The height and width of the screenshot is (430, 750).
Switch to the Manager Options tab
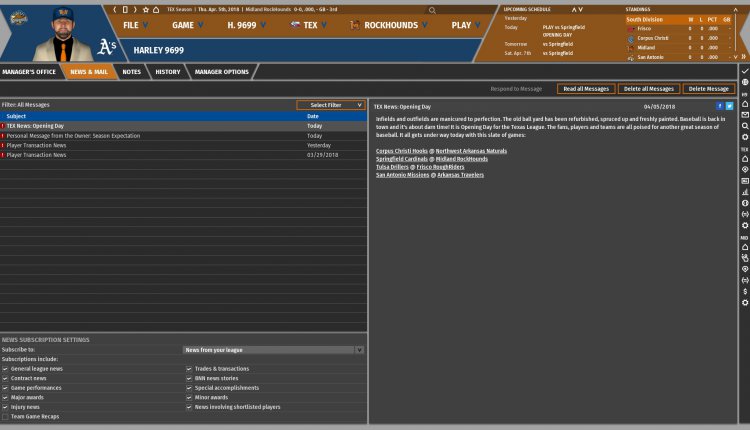click(x=221, y=72)
